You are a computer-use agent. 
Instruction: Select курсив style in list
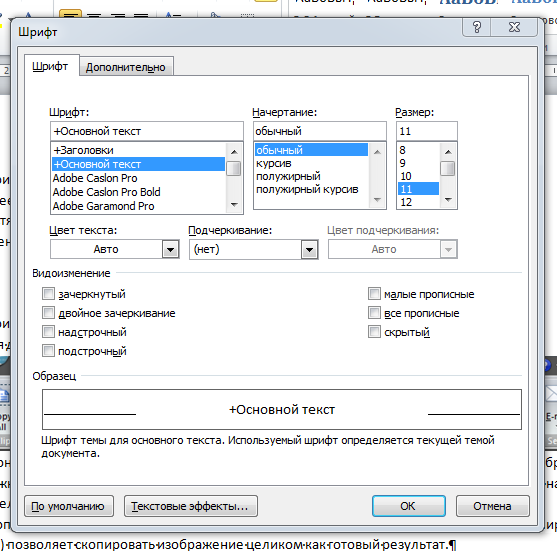click(311, 163)
